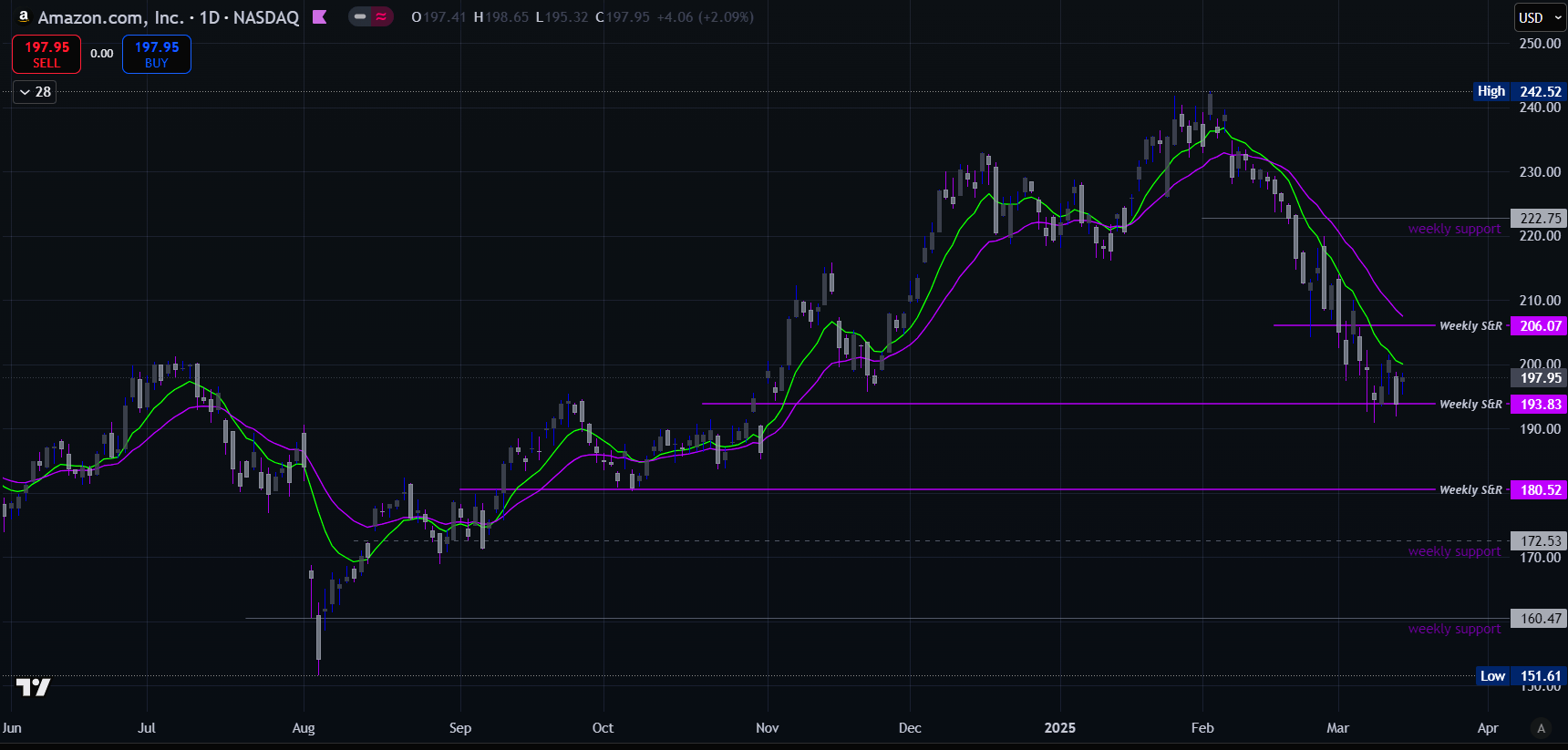Viewport: 1568px width, 750px height.
Task: Click the Oct label on time axis
Action: click(x=603, y=728)
